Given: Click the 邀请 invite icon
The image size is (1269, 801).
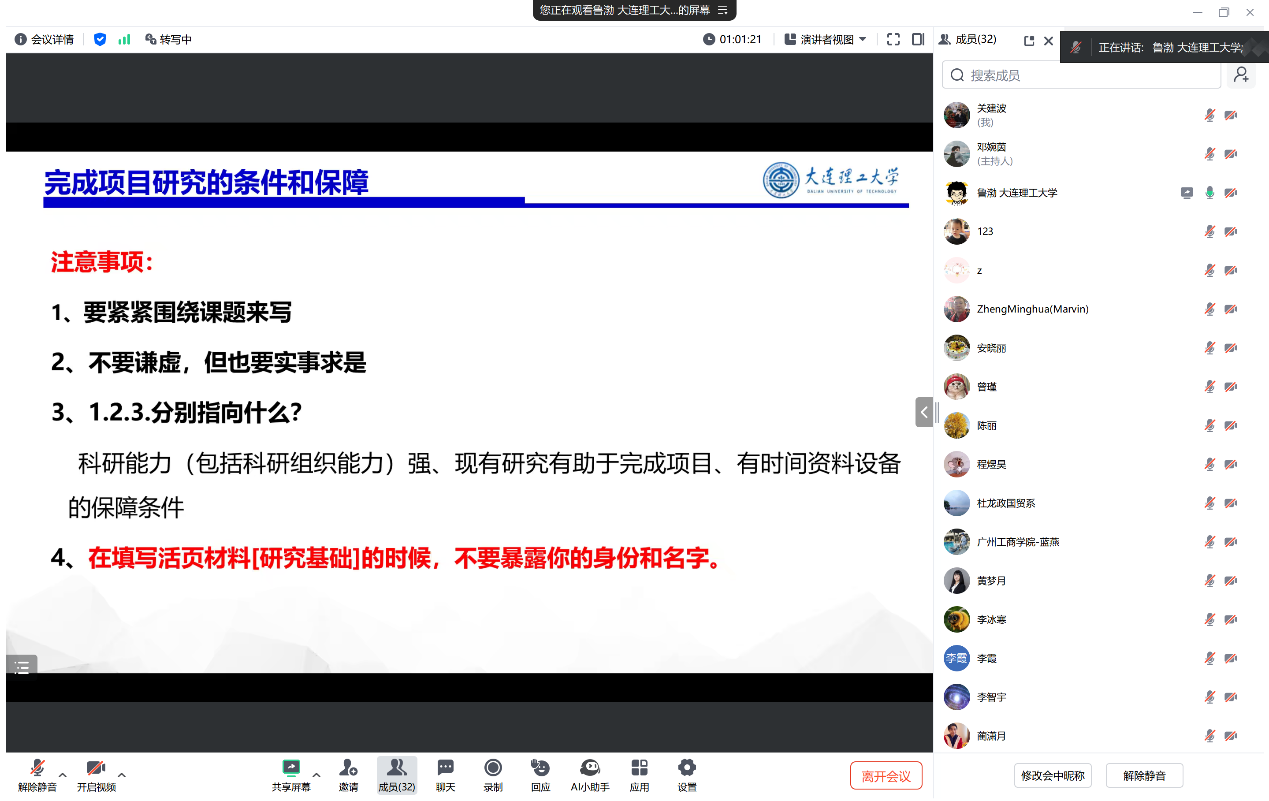Looking at the screenshot, I should coord(348,774).
